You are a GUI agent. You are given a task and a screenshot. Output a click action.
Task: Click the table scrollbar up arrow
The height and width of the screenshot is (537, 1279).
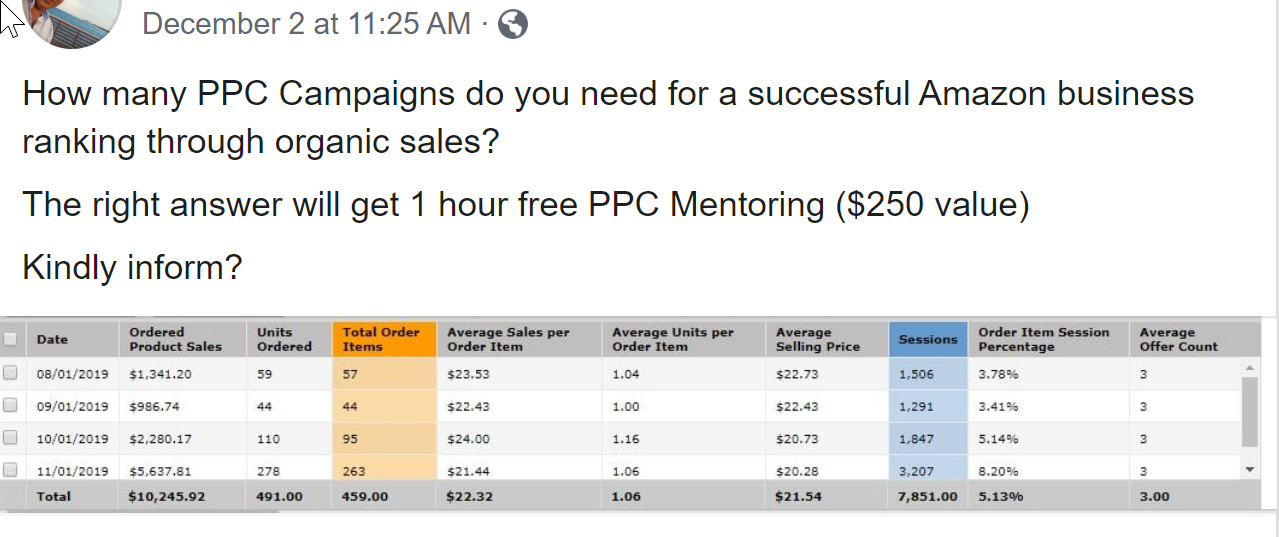coord(1249,368)
